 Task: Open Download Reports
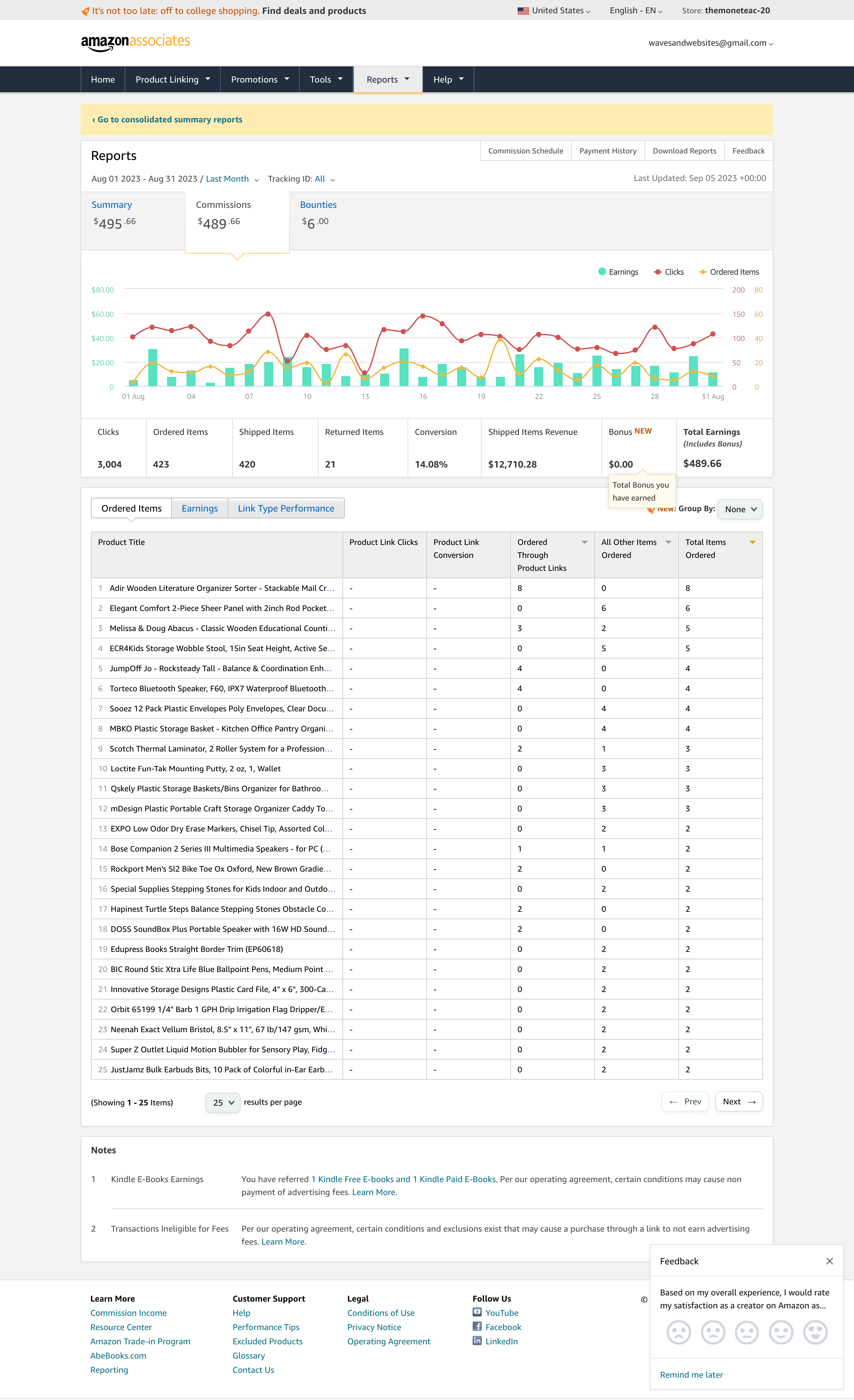point(684,151)
